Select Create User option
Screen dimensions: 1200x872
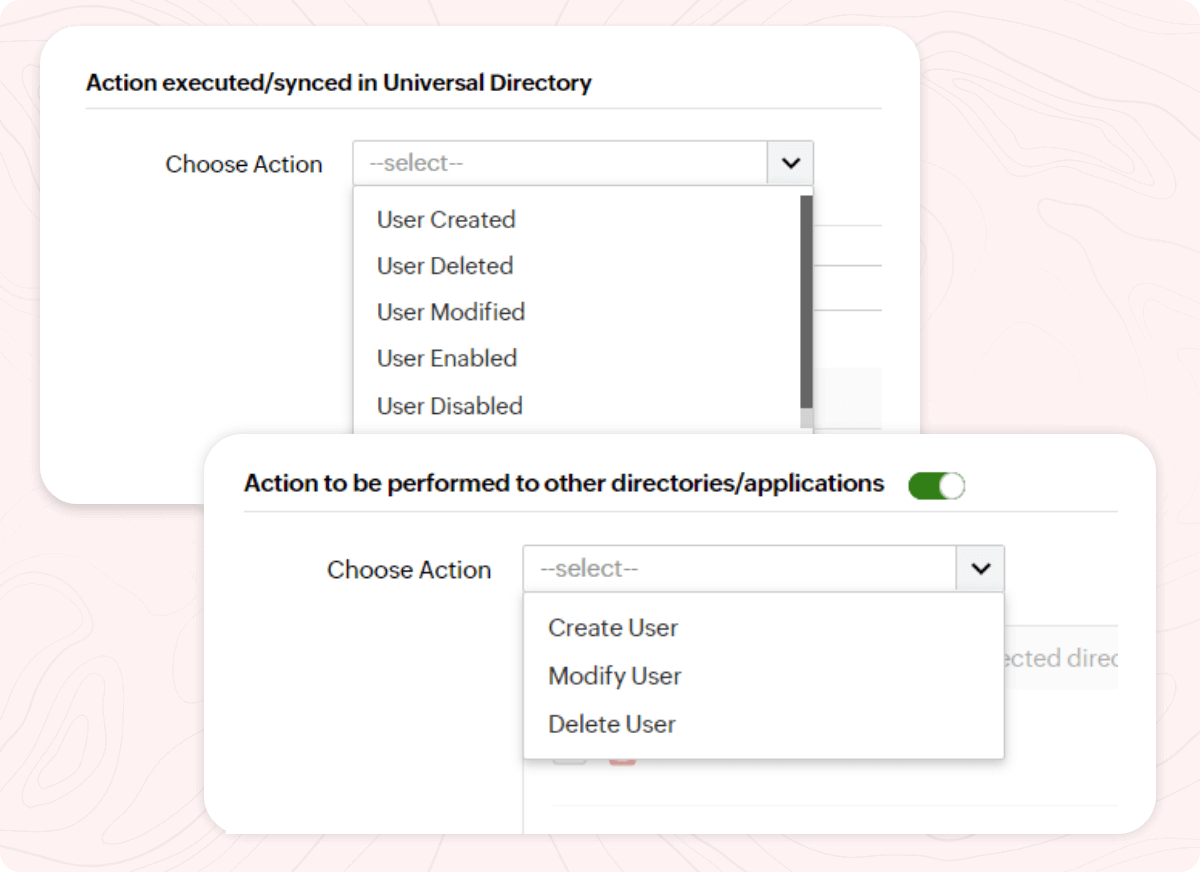(613, 628)
